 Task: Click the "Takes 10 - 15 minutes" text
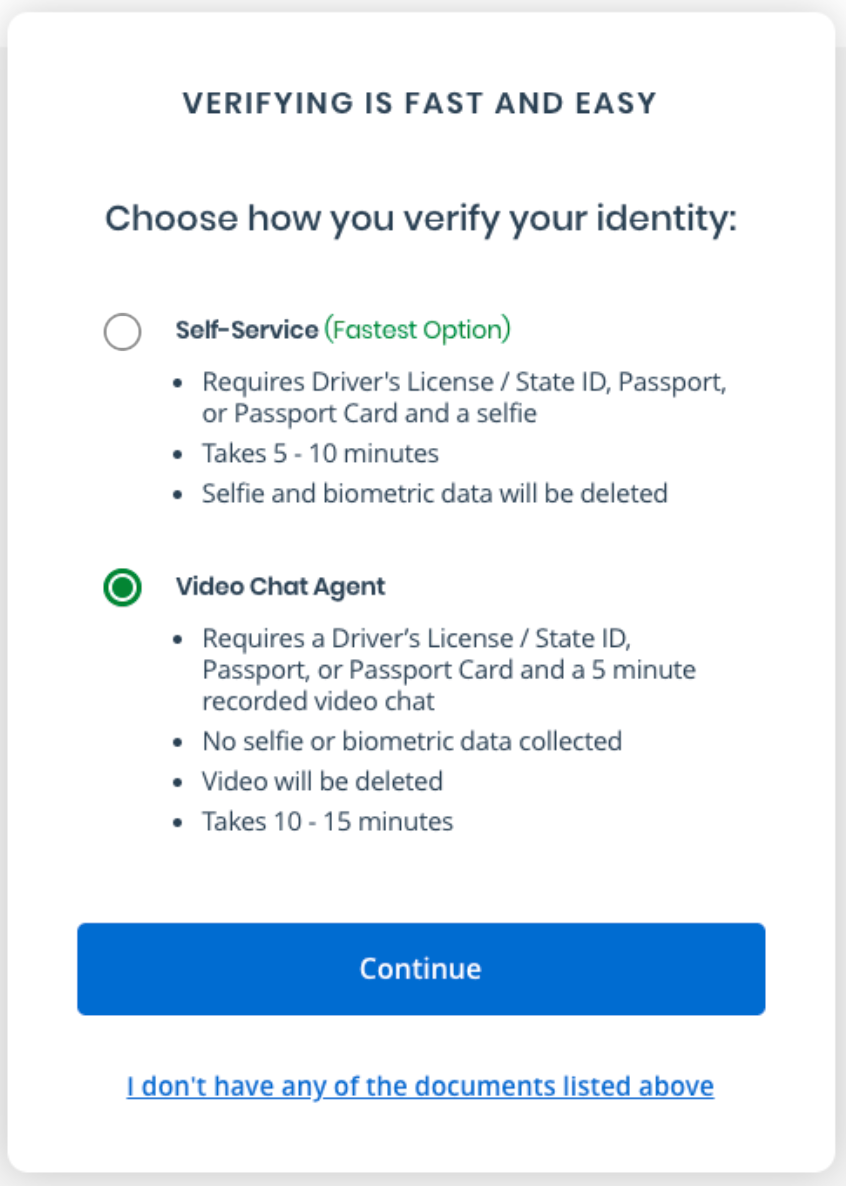(x=327, y=821)
